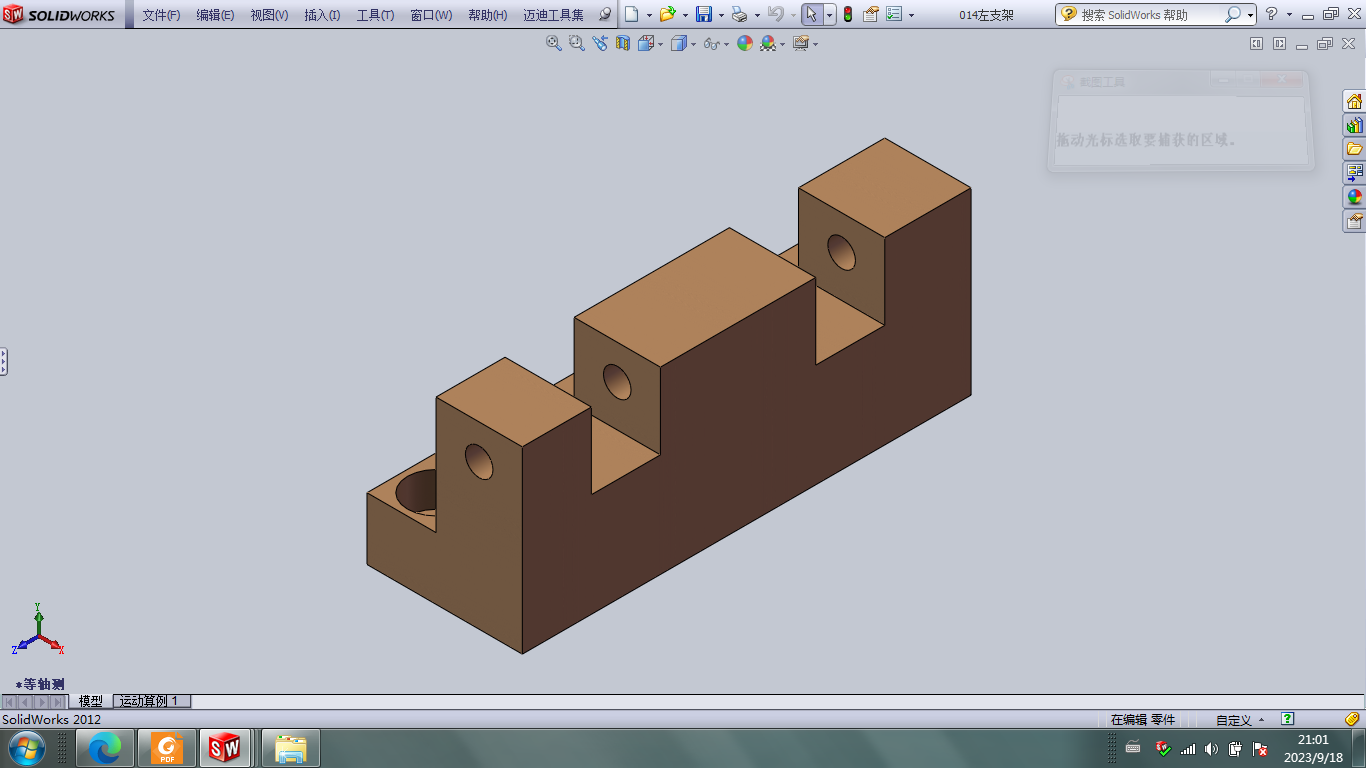Click the Previous View icon
This screenshot has height=768, width=1366.
click(x=600, y=43)
